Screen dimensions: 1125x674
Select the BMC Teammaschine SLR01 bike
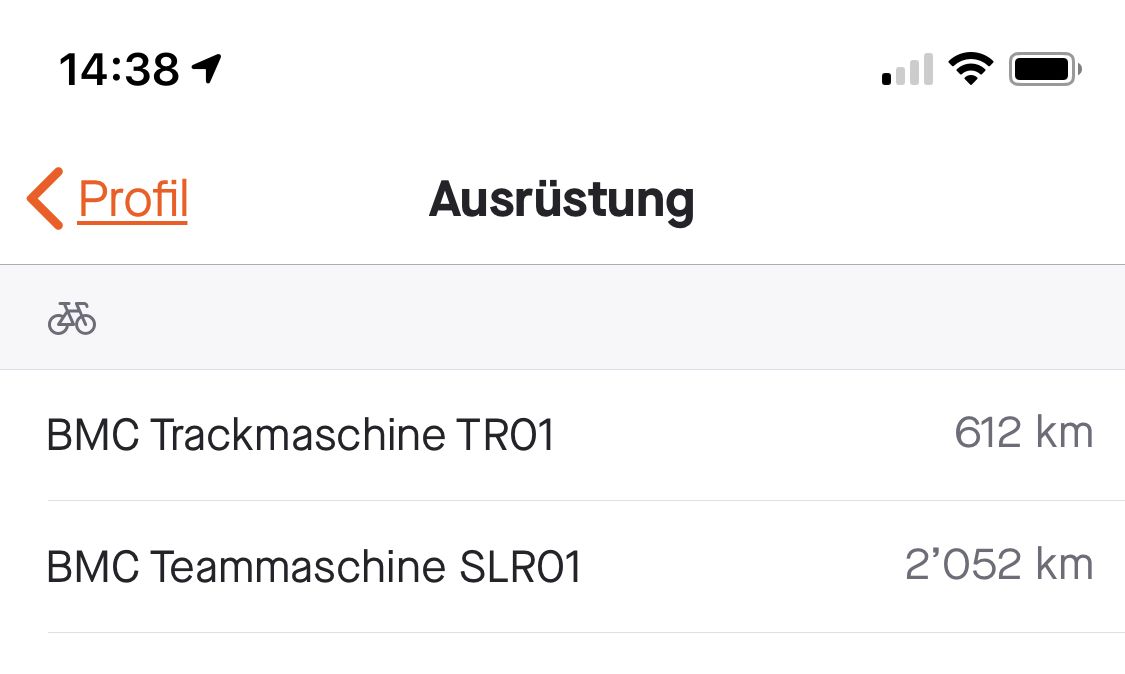(314, 567)
